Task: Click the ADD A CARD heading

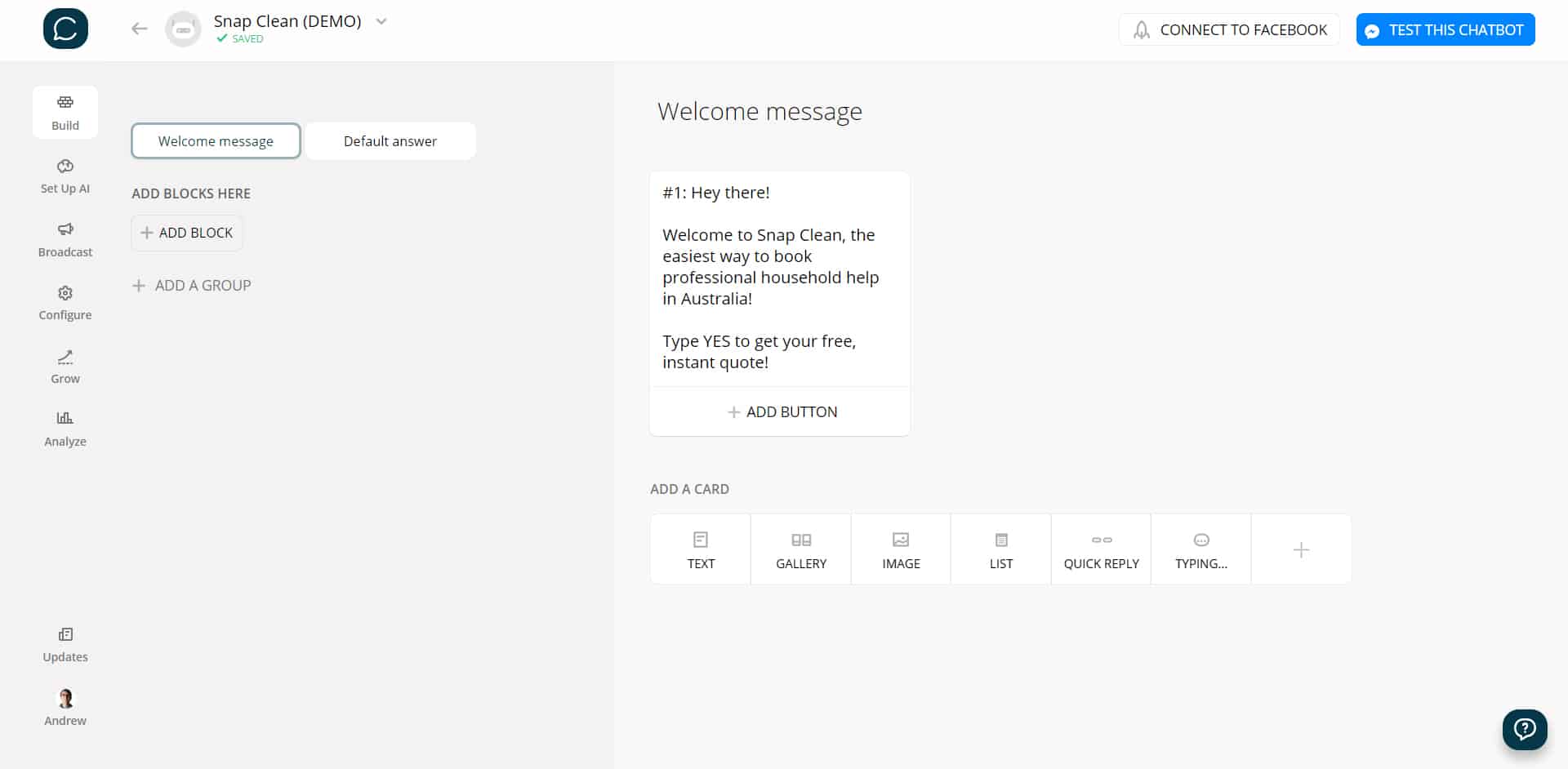Action: click(x=690, y=489)
